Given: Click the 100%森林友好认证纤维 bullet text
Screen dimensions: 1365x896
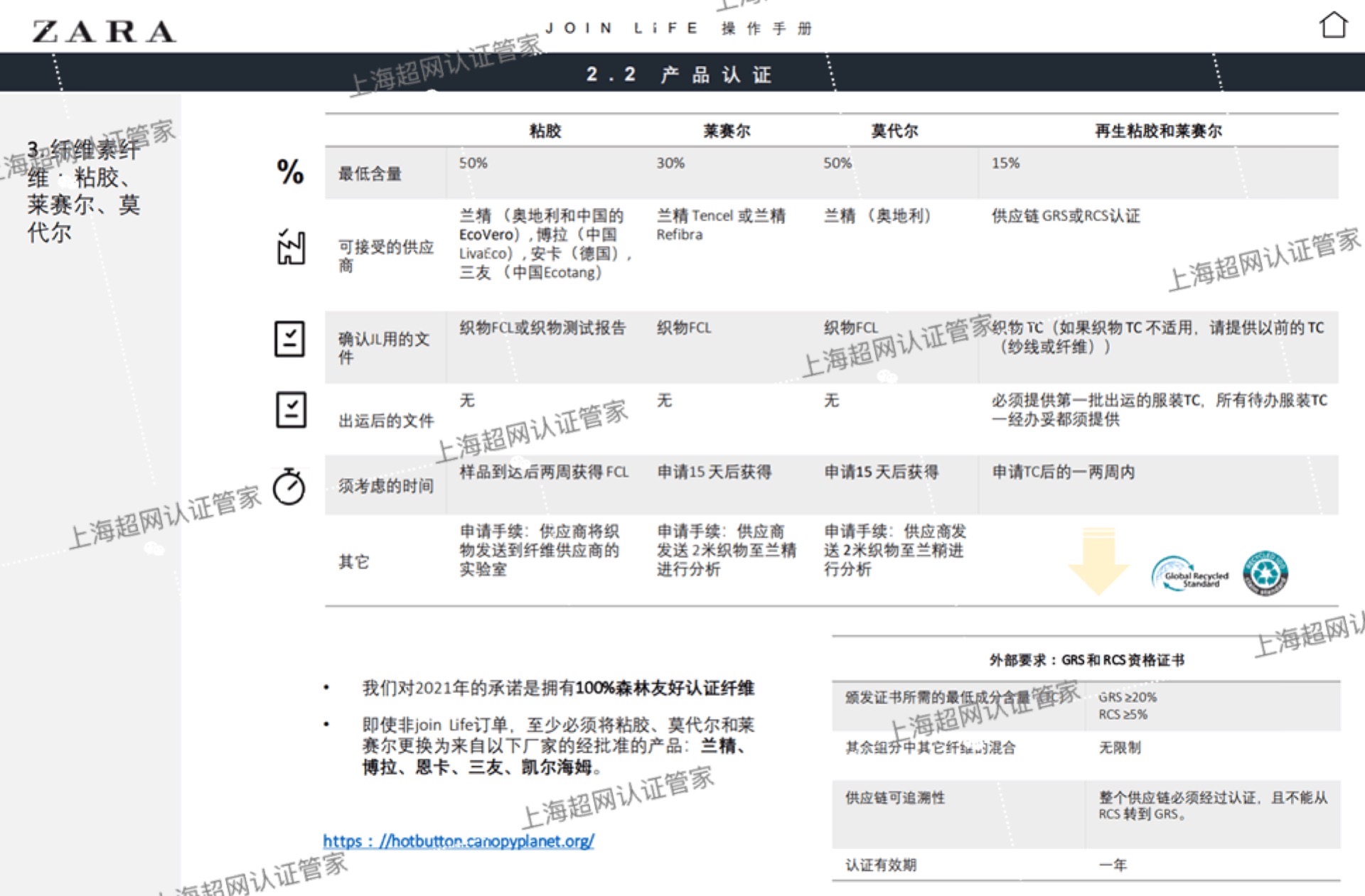Looking at the screenshot, I should pos(665,688).
